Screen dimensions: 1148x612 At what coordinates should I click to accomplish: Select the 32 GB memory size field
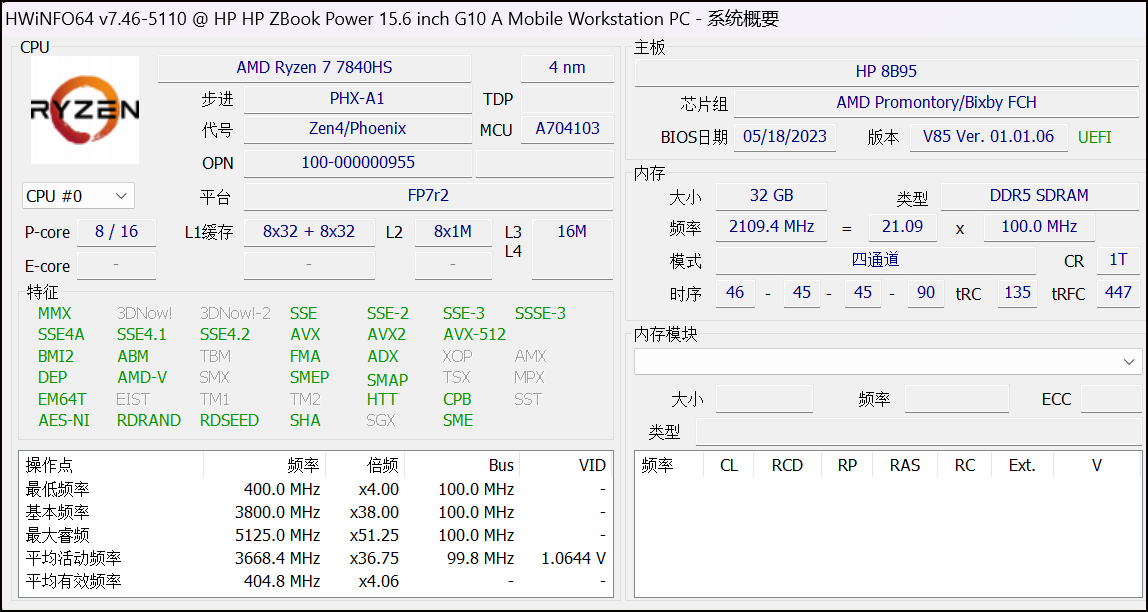click(771, 196)
